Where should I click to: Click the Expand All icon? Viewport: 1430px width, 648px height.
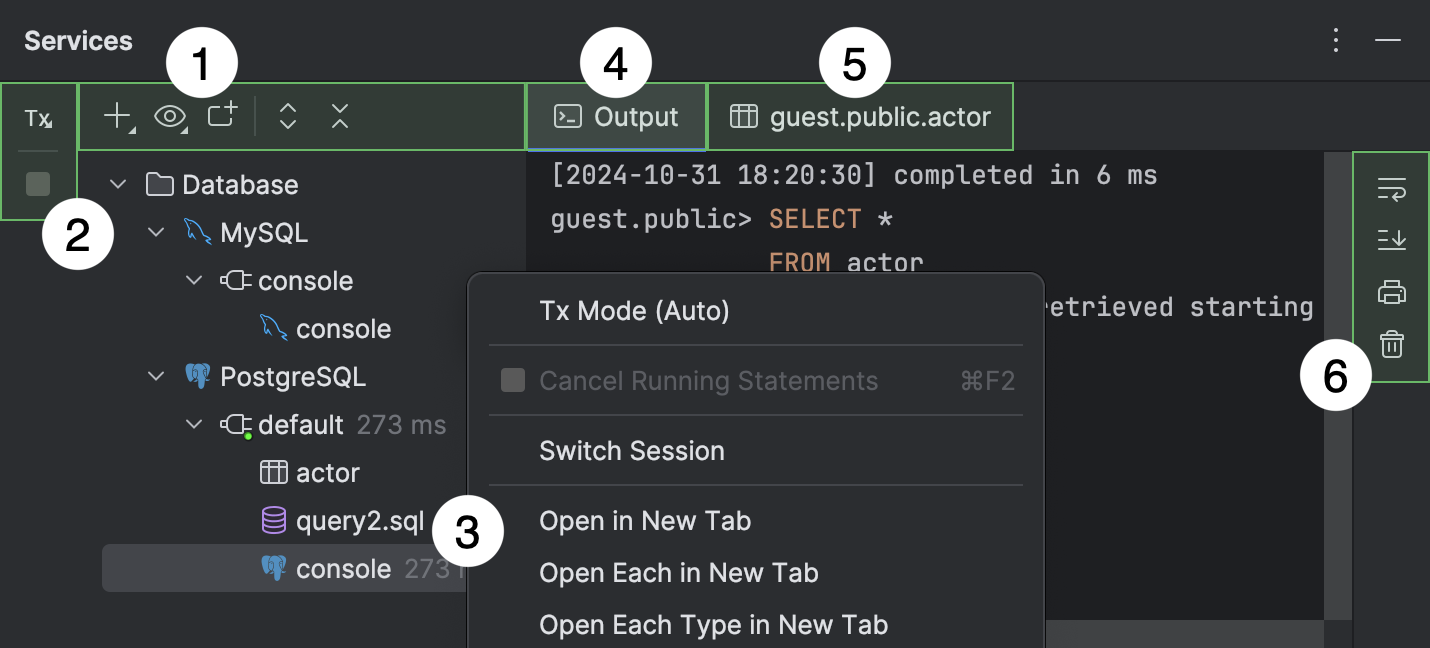288,117
